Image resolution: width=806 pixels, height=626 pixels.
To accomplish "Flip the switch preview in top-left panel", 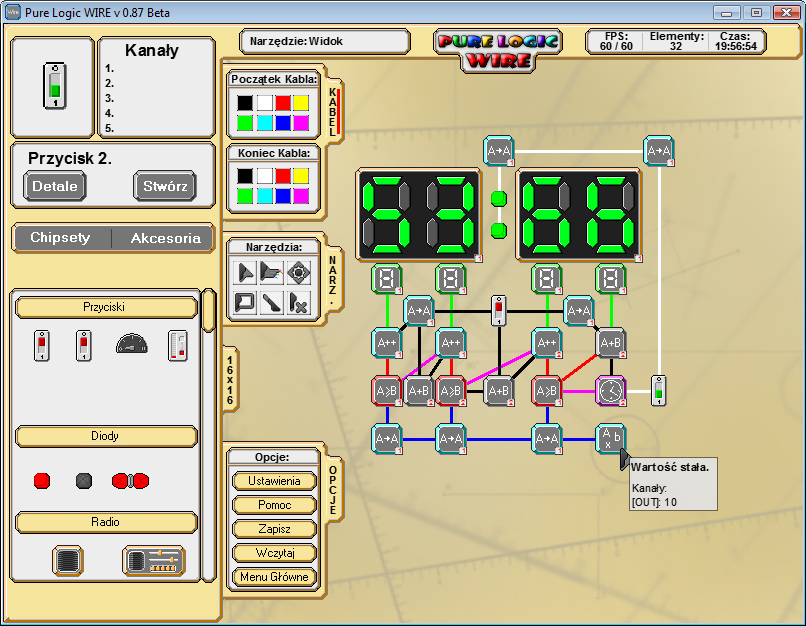I will click(x=53, y=87).
